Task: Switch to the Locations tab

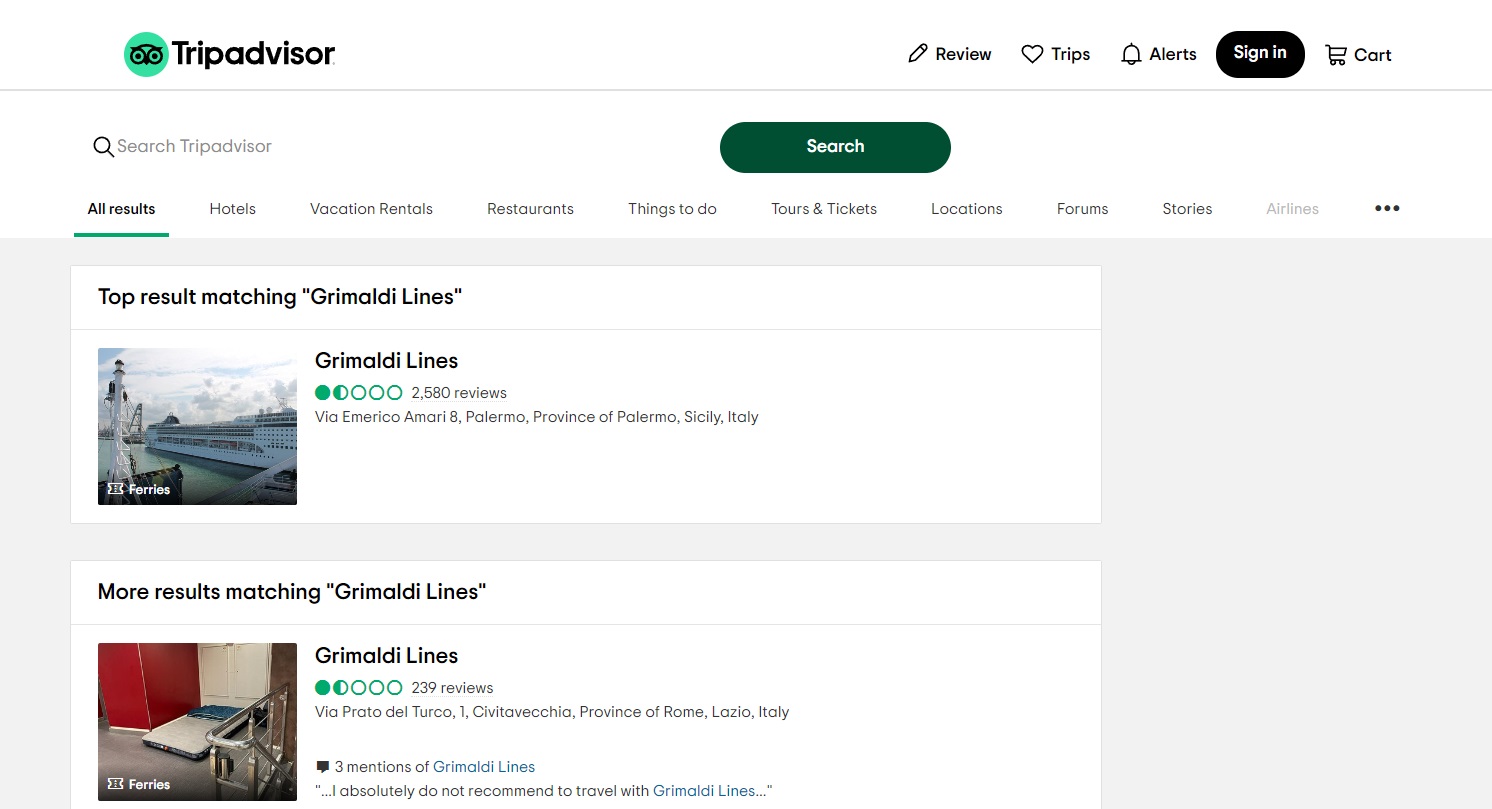Action: 966,209
